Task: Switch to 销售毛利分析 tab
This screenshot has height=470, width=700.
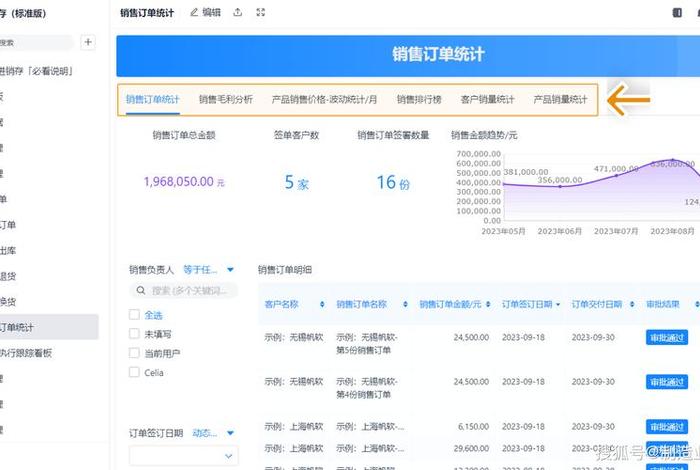Action: tap(225, 100)
